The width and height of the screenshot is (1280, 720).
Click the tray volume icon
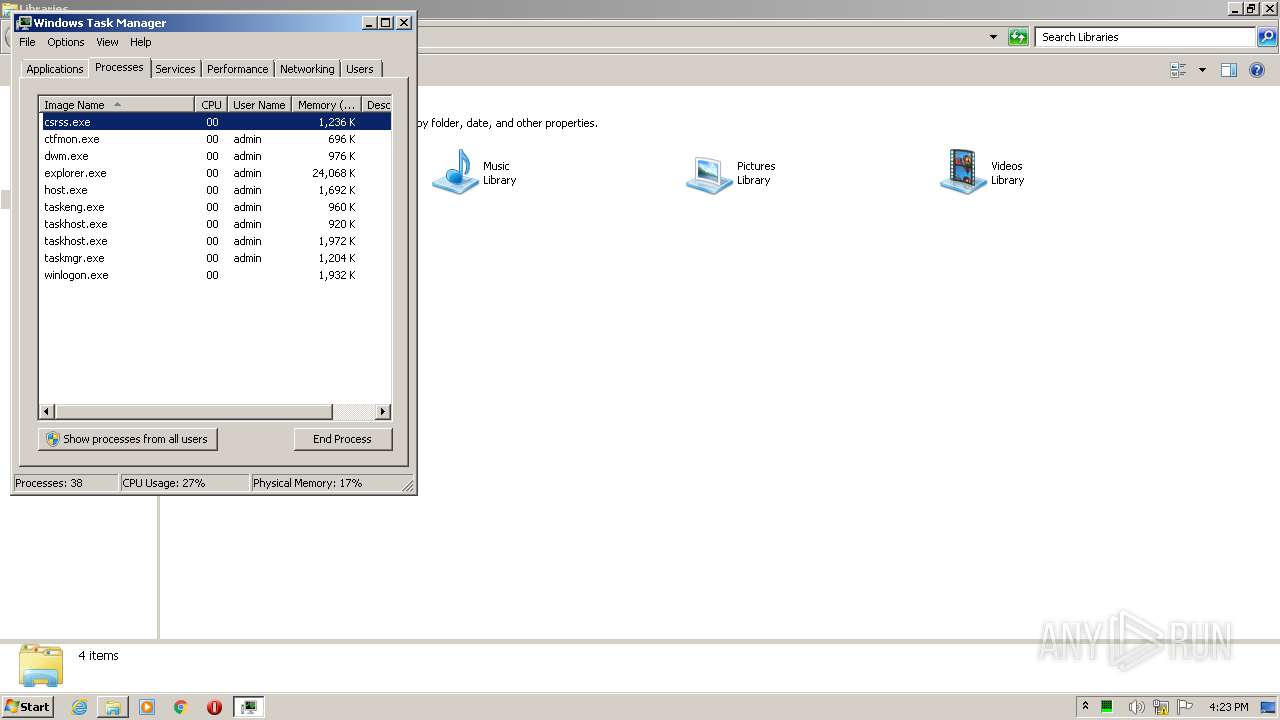(x=1135, y=707)
